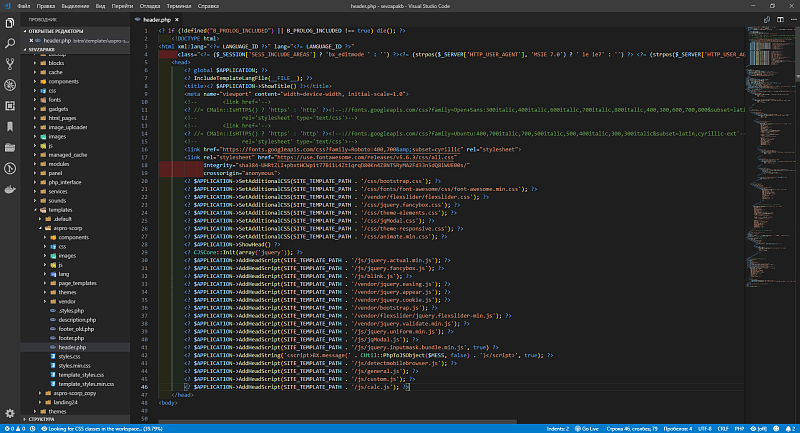Expand the managed_cache folder
The image size is (800, 433).
click(x=67, y=155)
